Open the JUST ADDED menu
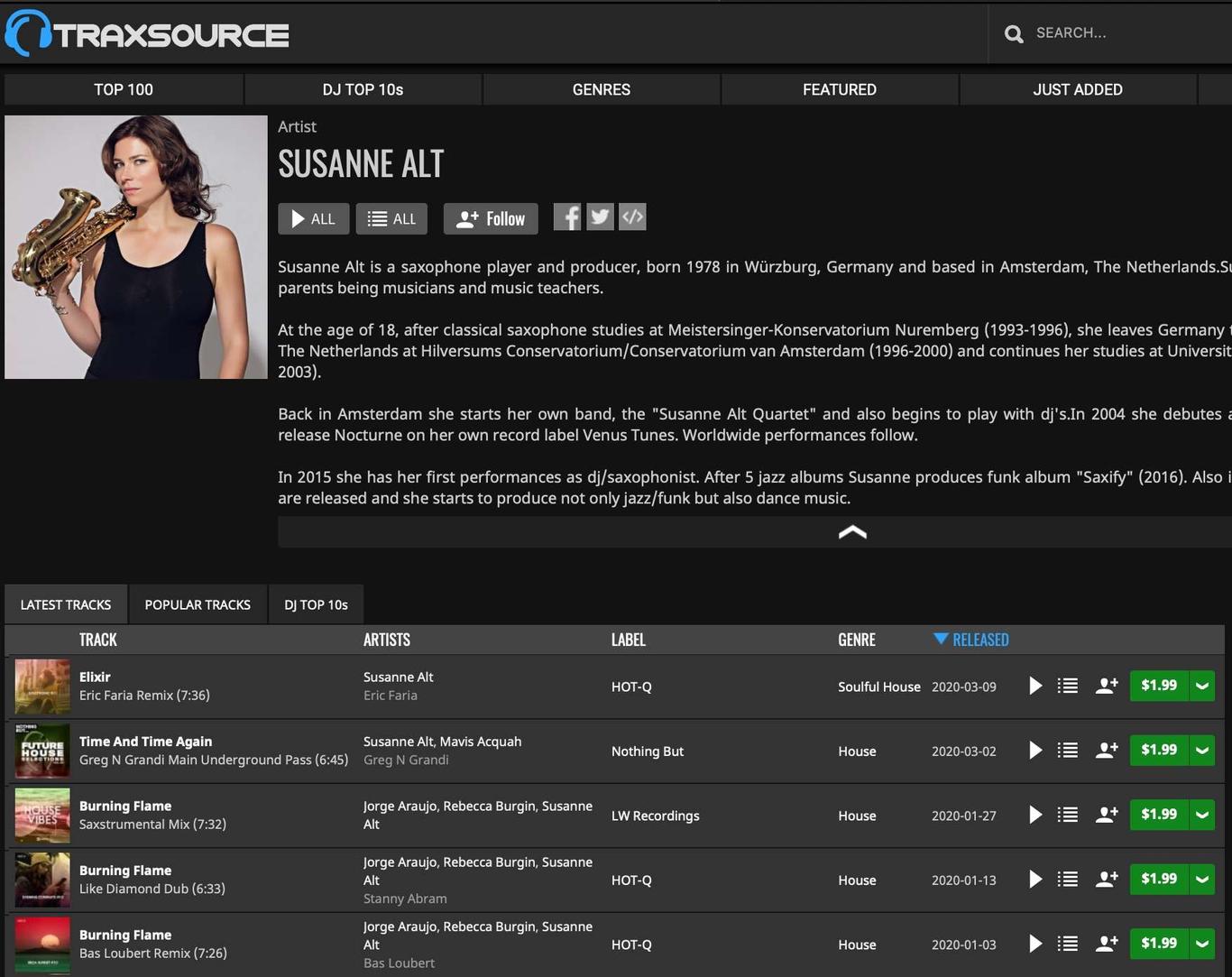1232x977 pixels. [x=1078, y=89]
